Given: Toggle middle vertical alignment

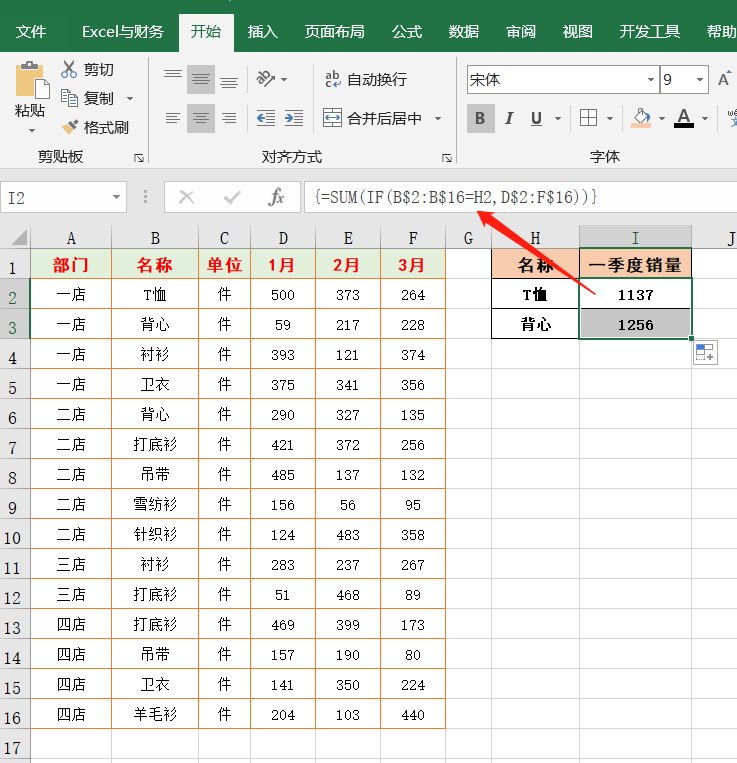Looking at the screenshot, I should coord(200,79).
